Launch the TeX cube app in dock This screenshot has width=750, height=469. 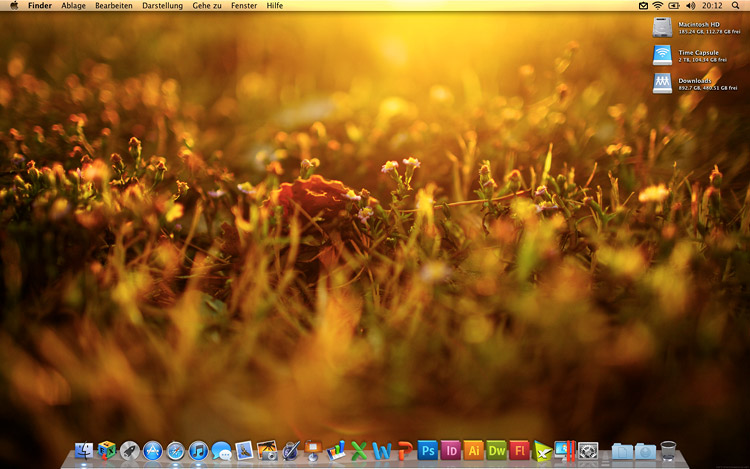pos(107,450)
